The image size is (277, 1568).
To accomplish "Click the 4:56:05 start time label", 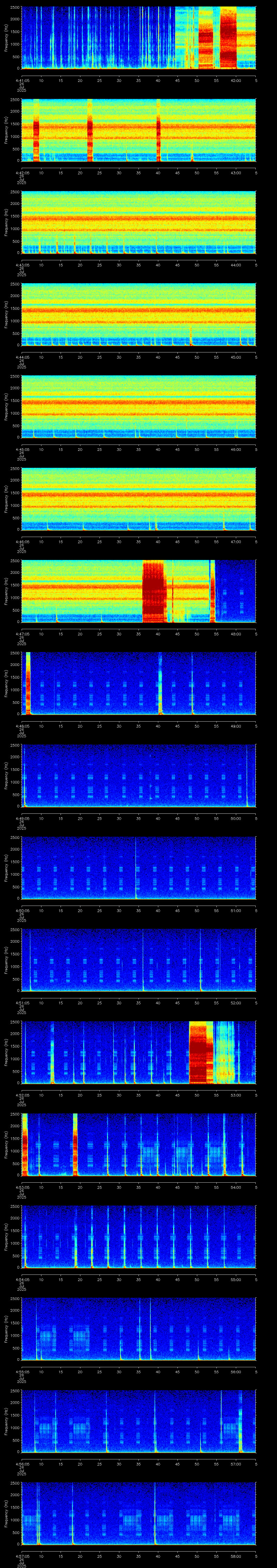I will click(21, 1464).
